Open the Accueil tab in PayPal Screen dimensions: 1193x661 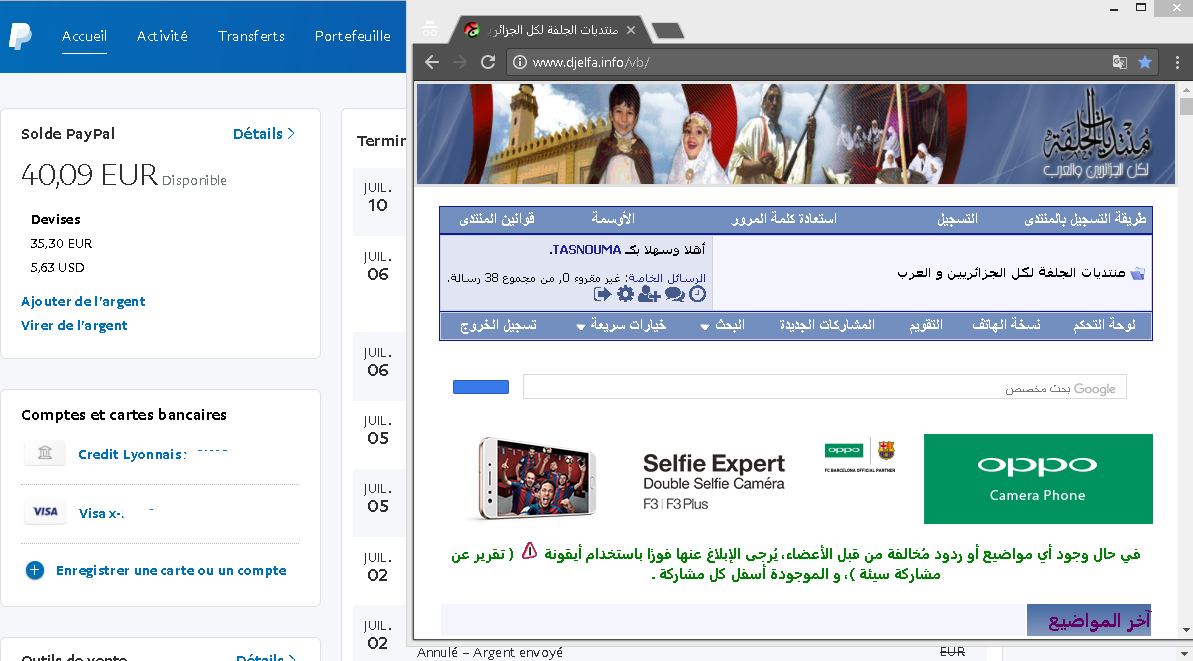pos(84,36)
